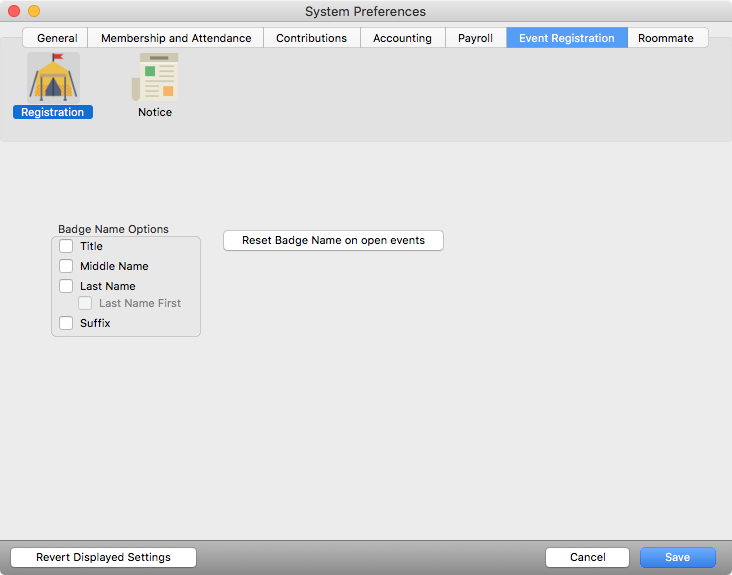Cancel the System Preferences dialog

click(x=587, y=557)
